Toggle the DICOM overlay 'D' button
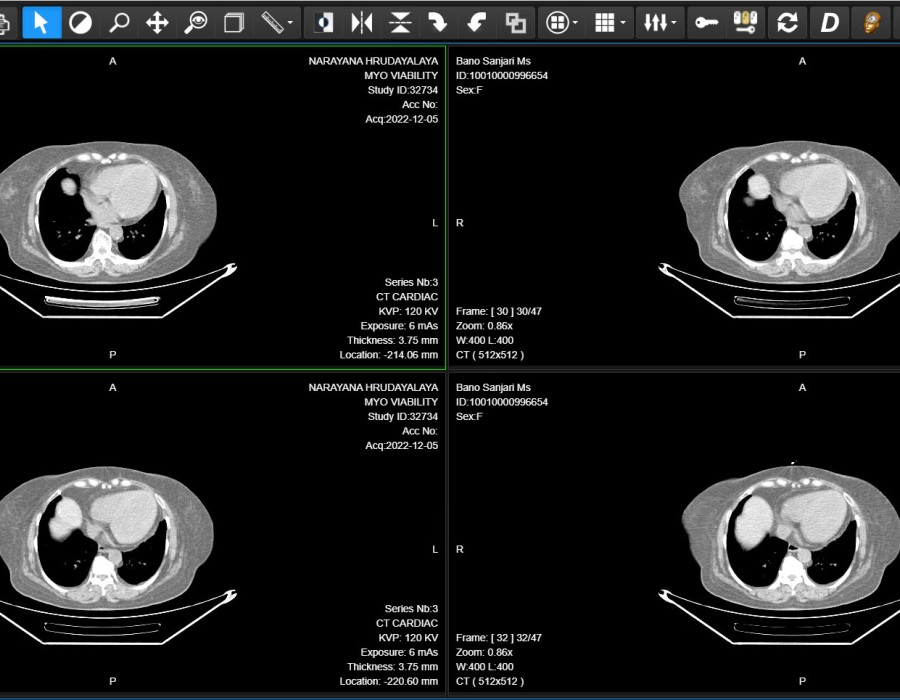Screen dimensions: 900x700 (x=828, y=22)
